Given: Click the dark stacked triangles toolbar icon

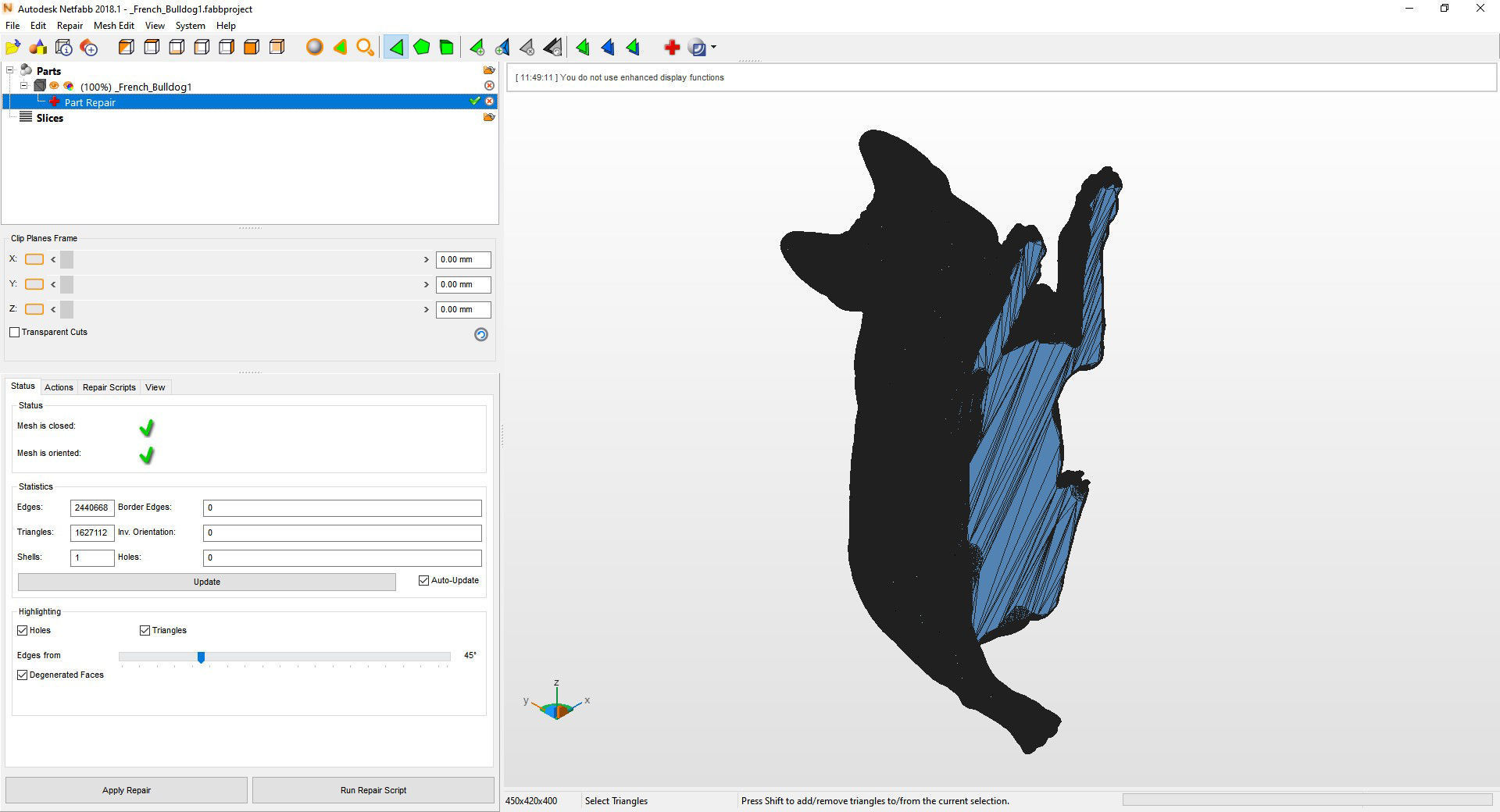Looking at the screenshot, I should (x=552, y=48).
